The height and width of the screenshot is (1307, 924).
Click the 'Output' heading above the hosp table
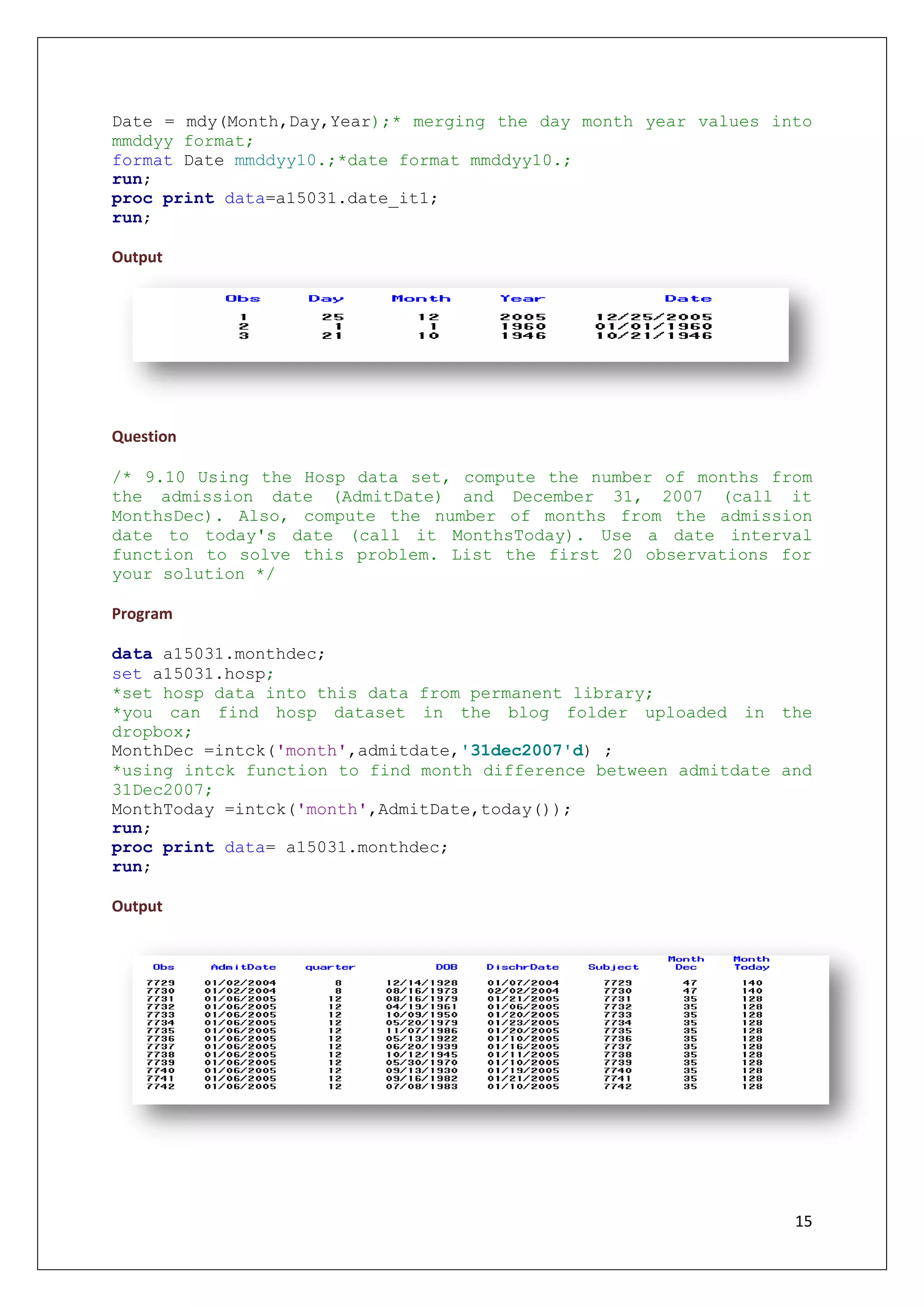[x=137, y=906]
